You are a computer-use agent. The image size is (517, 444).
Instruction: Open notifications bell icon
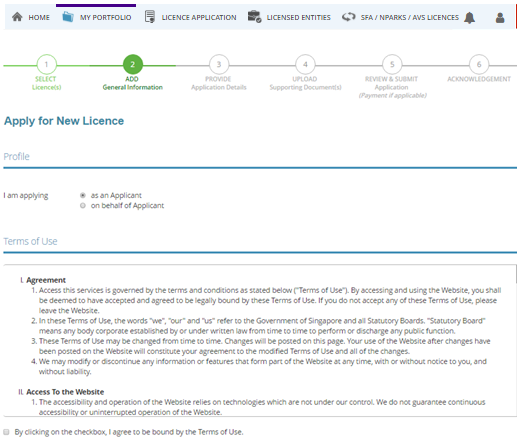coord(470,17)
